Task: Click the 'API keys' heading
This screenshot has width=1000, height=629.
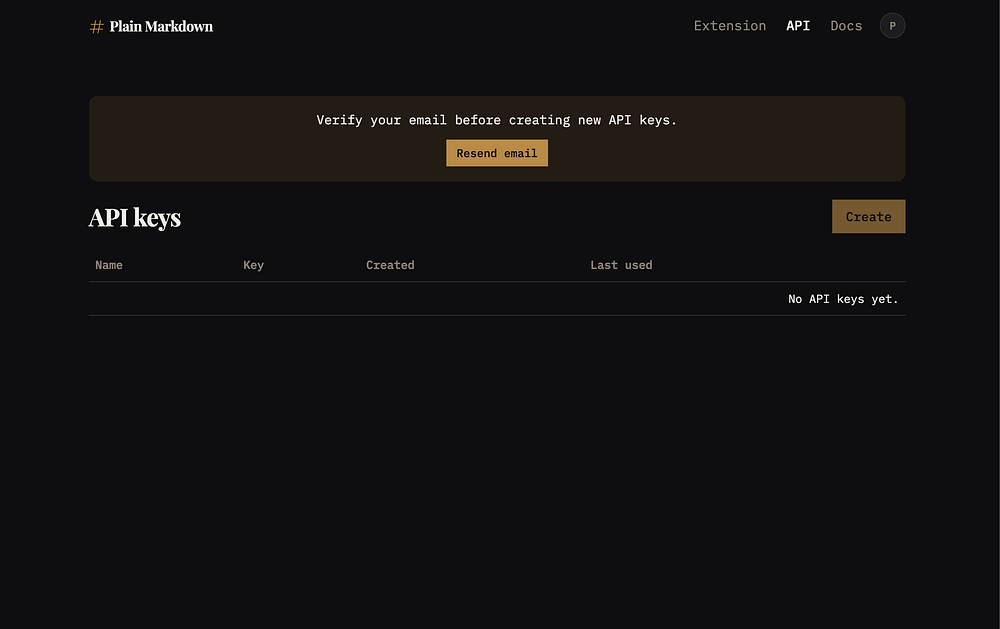Action: pos(135,218)
